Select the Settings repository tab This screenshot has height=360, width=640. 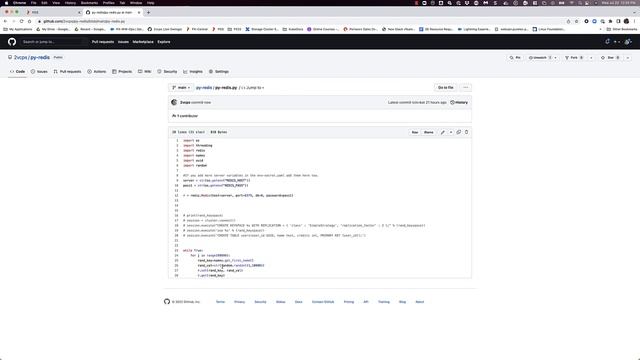click(x=219, y=71)
